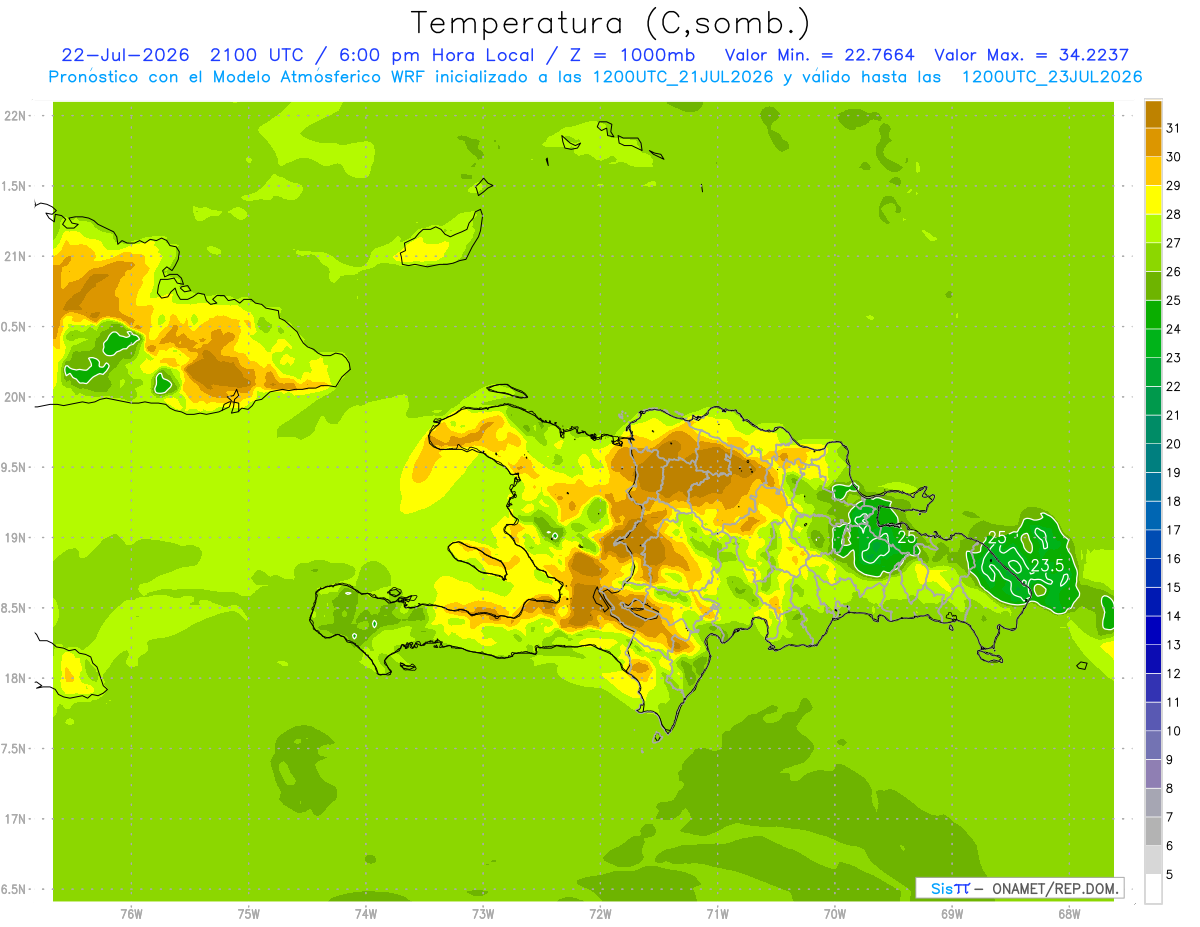The height and width of the screenshot is (927, 1200).
Task: Click the "1200UTC_23JUL2026" valid-until time
Action: [1052, 77]
